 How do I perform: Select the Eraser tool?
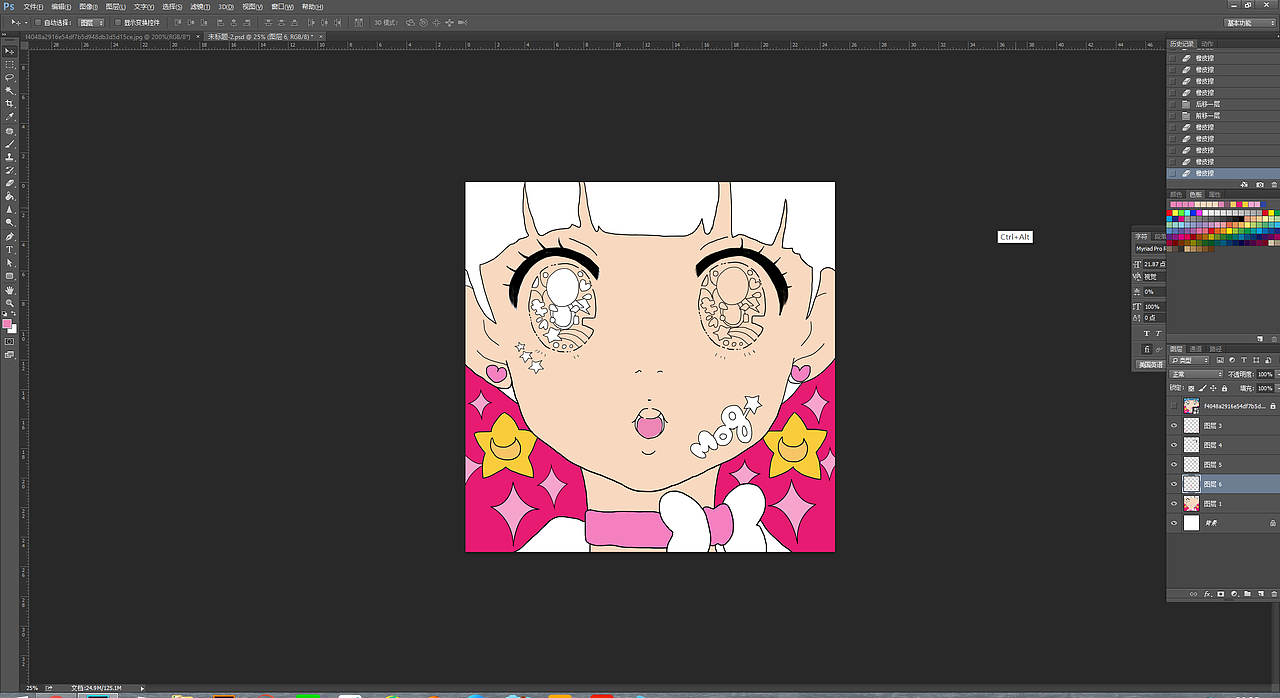(10, 183)
